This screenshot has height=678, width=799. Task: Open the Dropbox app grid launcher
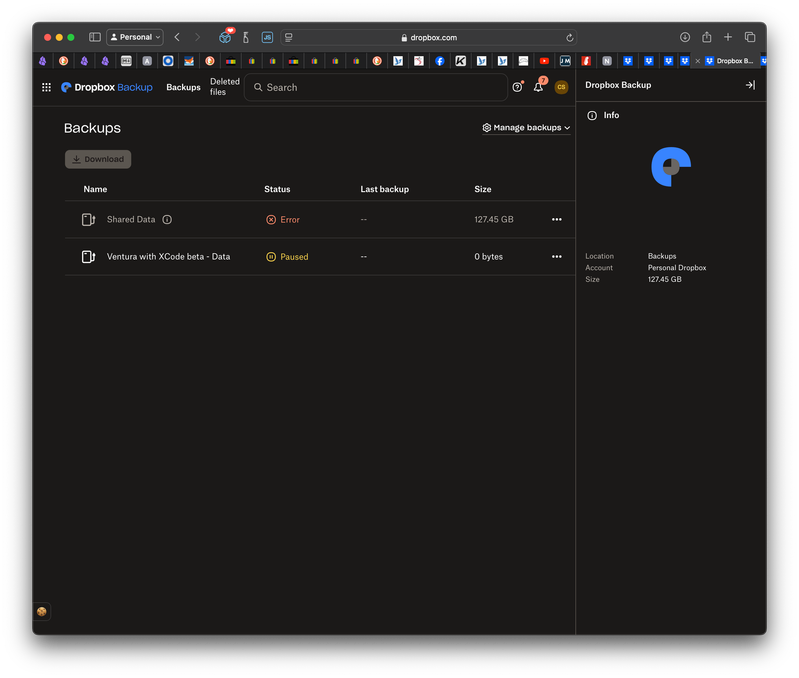46,88
